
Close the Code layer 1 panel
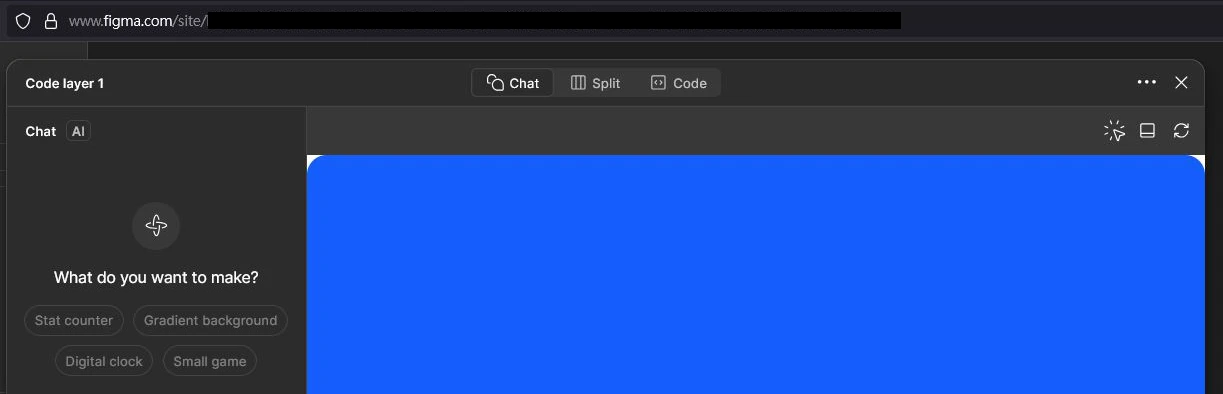click(1181, 82)
